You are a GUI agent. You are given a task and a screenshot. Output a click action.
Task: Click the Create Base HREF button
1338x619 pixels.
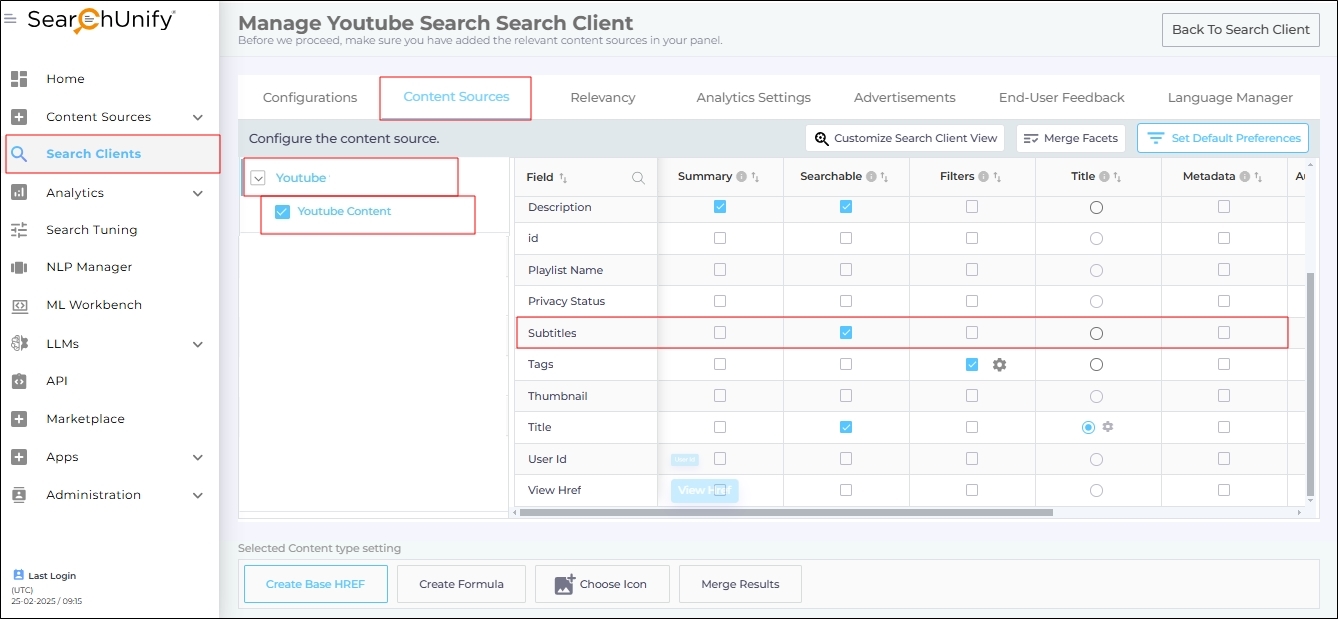point(315,584)
